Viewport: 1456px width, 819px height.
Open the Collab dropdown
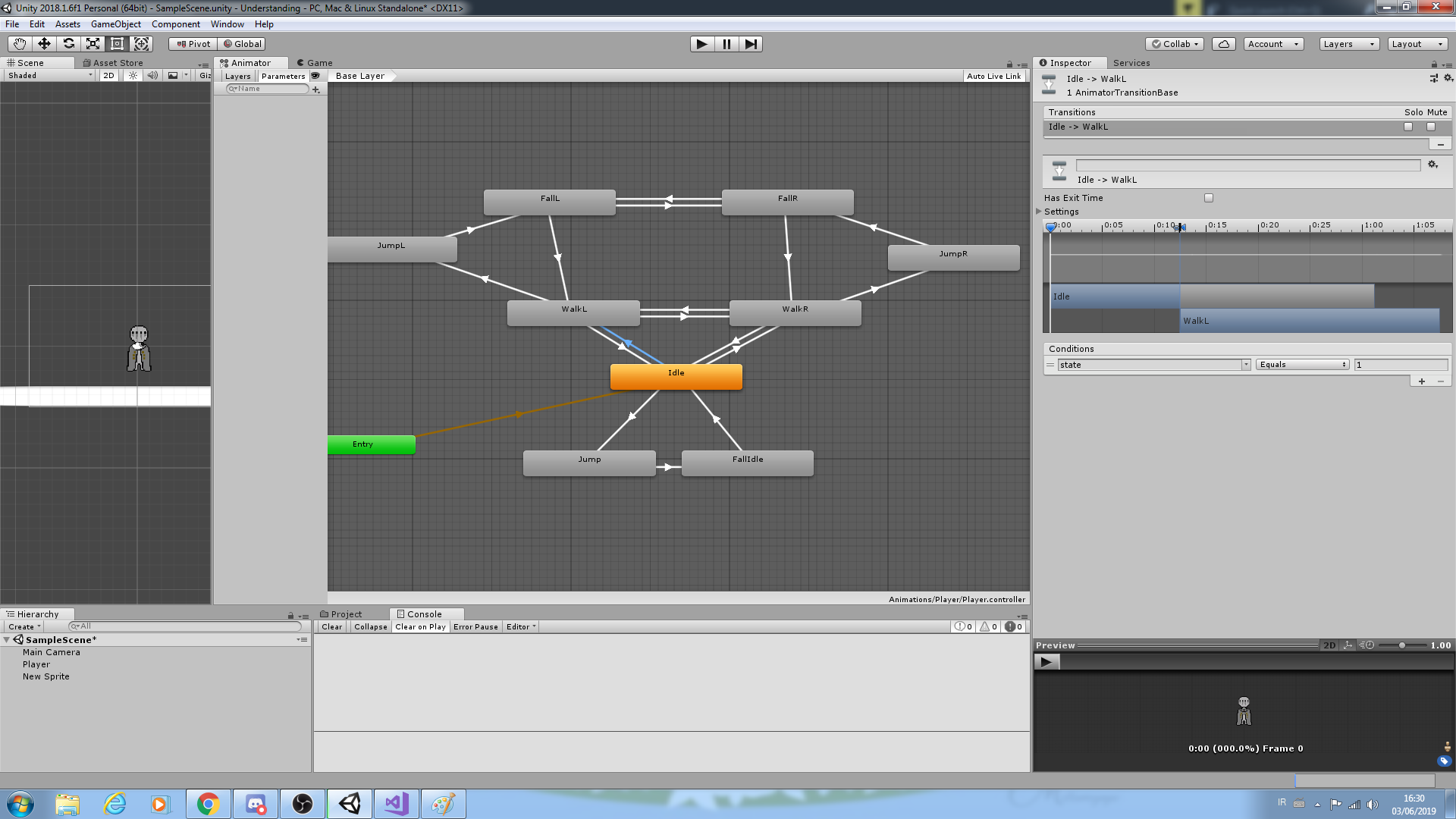point(1175,44)
